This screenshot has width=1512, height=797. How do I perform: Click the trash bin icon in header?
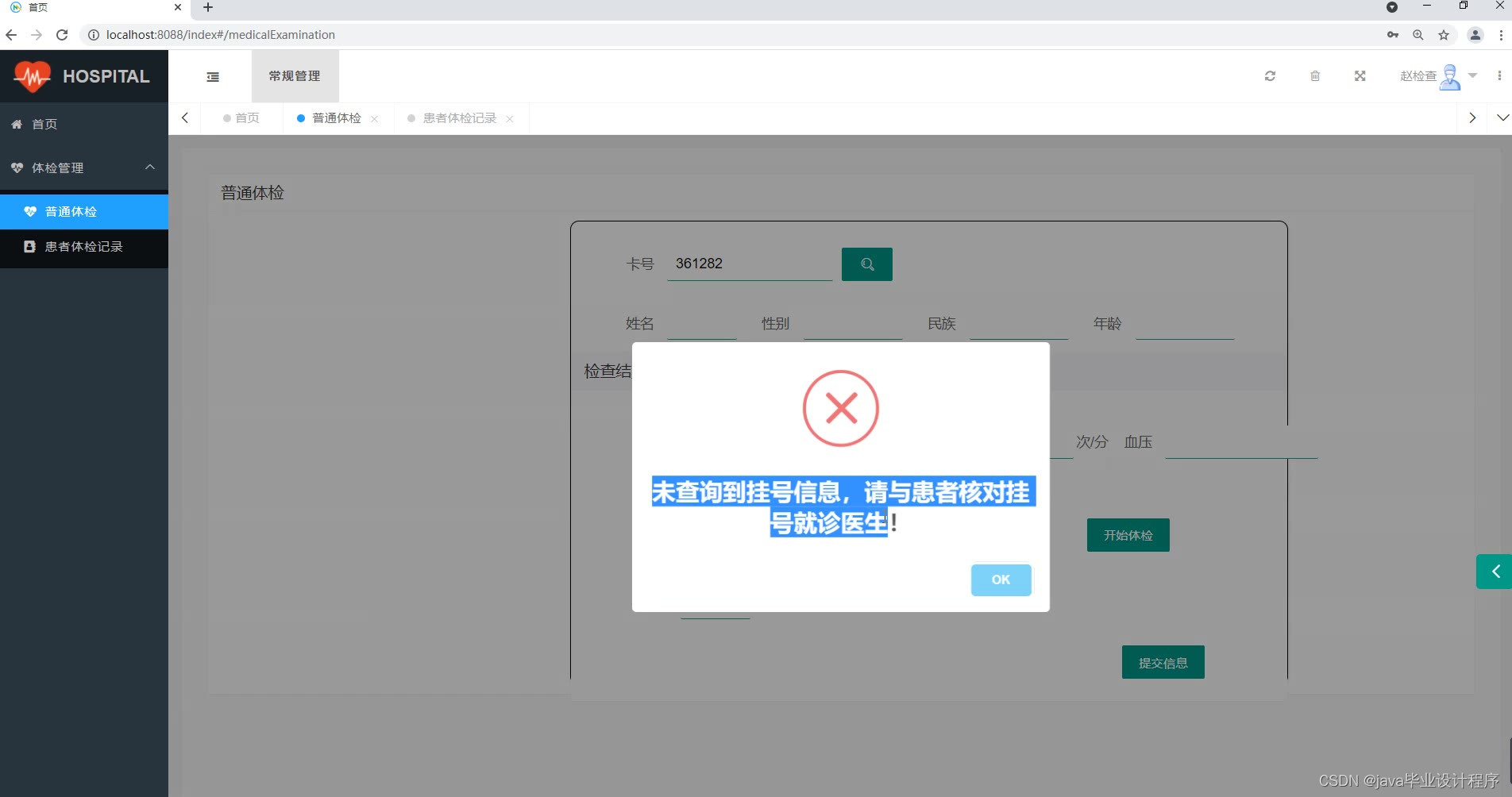pos(1315,76)
